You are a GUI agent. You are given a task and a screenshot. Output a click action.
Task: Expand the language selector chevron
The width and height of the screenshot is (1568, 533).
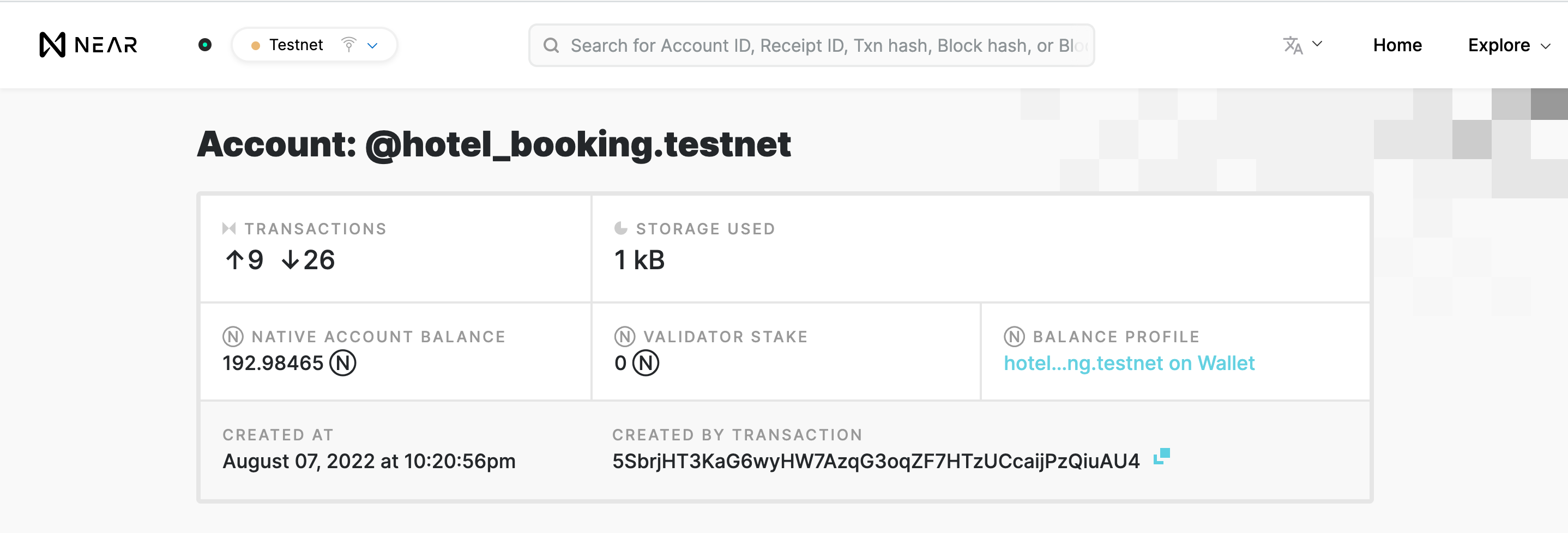(x=1317, y=44)
